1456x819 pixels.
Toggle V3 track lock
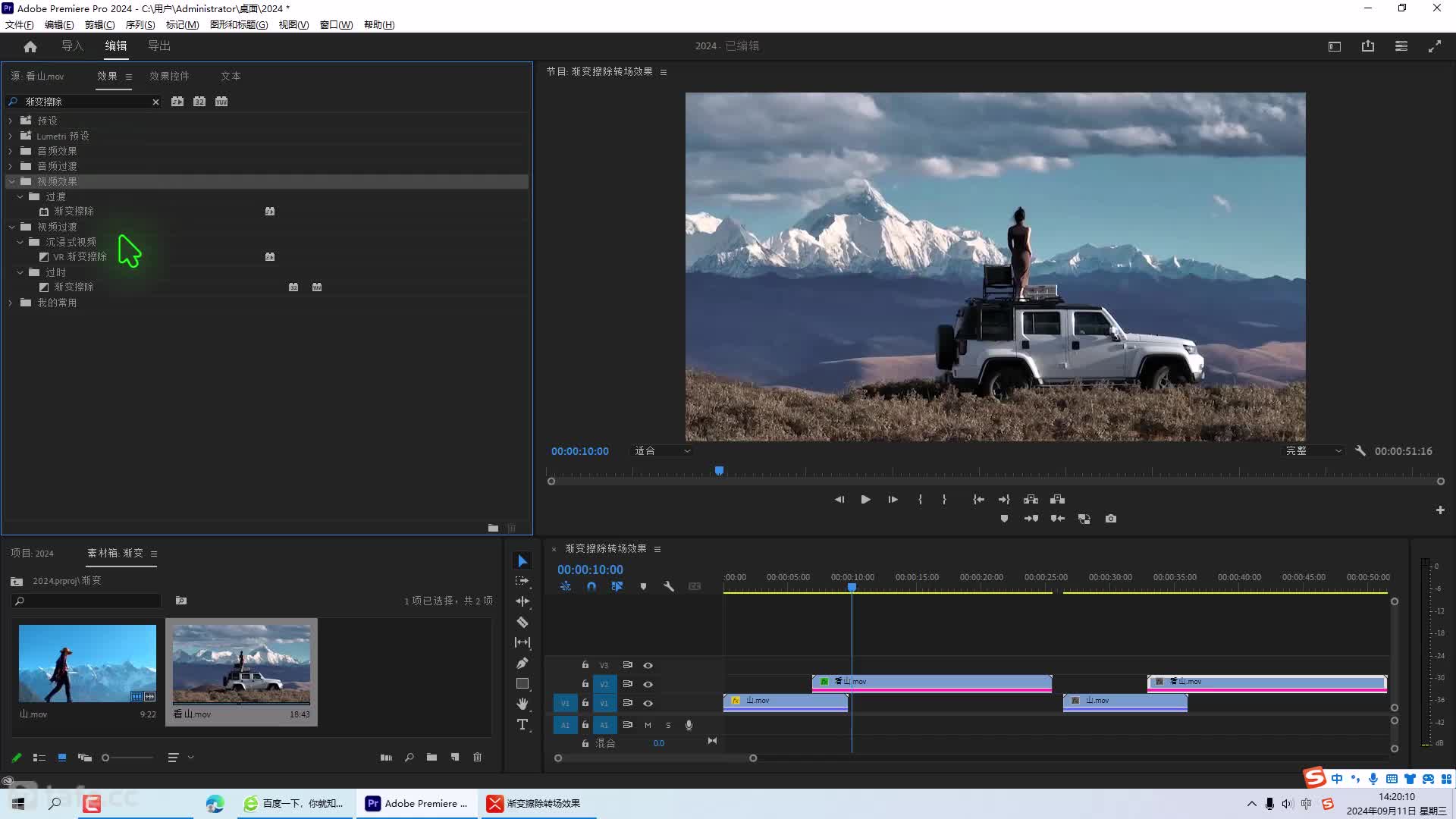pos(585,665)
